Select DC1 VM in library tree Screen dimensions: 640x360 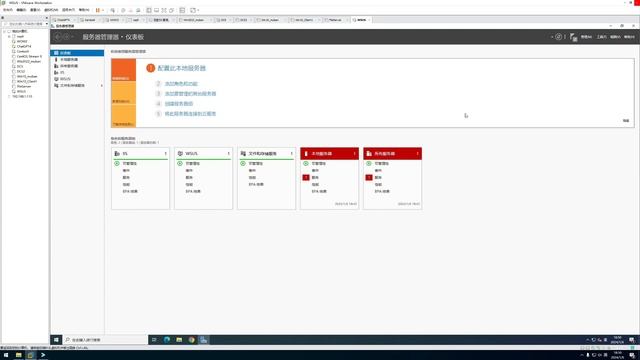click(x=20, y=67)
